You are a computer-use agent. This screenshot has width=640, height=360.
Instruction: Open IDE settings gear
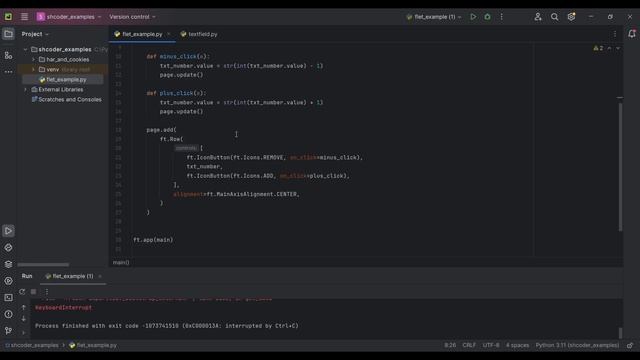click(x=571, y=17)
